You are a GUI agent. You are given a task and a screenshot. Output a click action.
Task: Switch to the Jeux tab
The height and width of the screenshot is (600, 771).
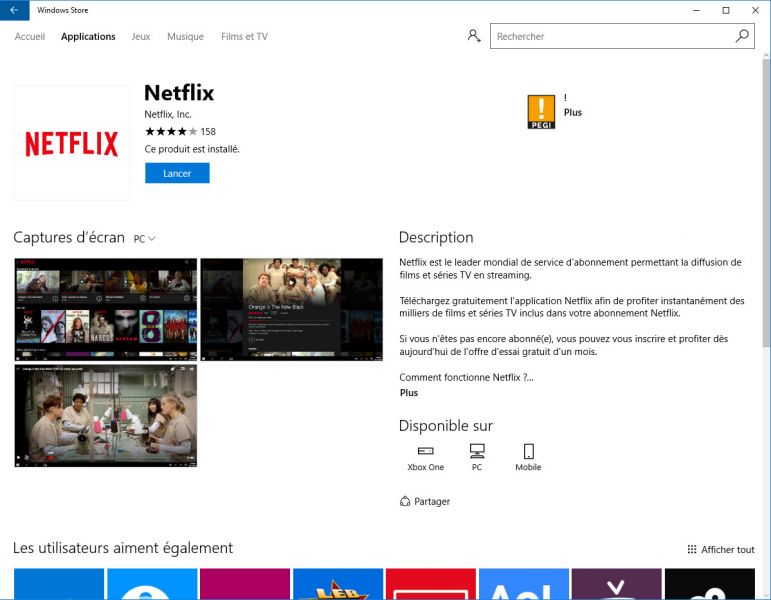pyautogui.click(x=141, y=36)
